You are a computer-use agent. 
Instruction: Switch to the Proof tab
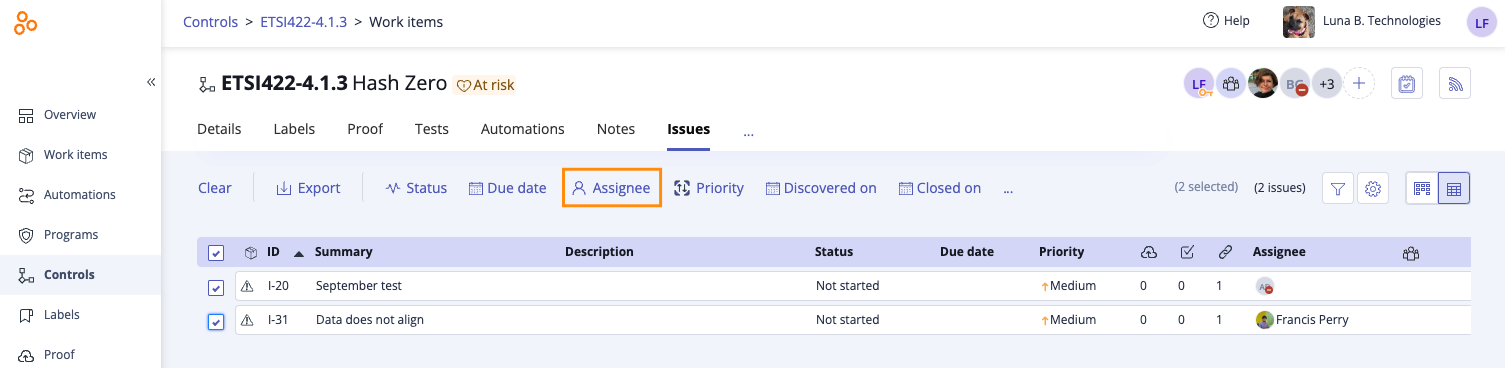click(365, 129)
